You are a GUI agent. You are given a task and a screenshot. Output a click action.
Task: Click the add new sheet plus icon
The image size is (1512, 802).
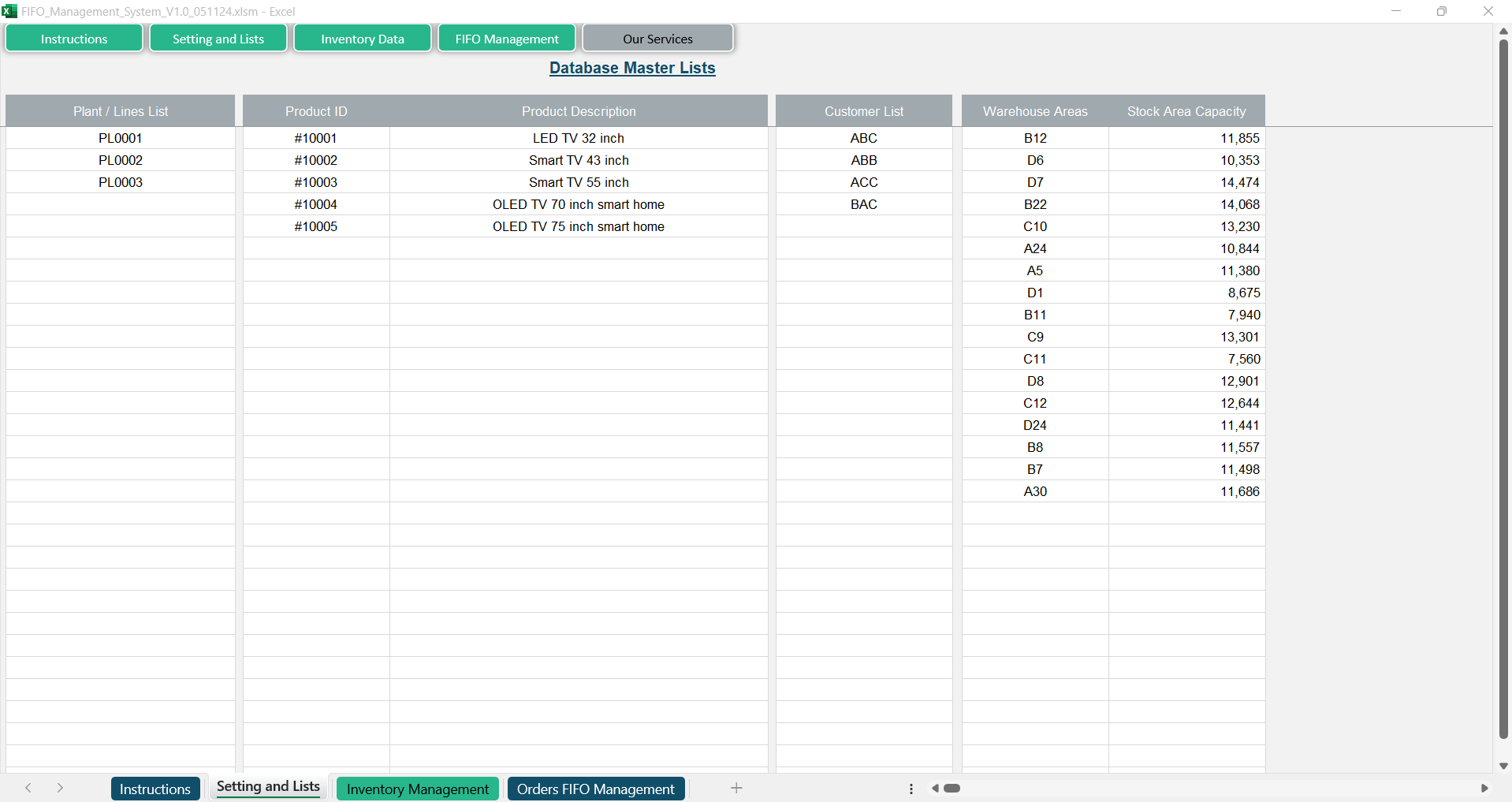(x=736, y=788)
